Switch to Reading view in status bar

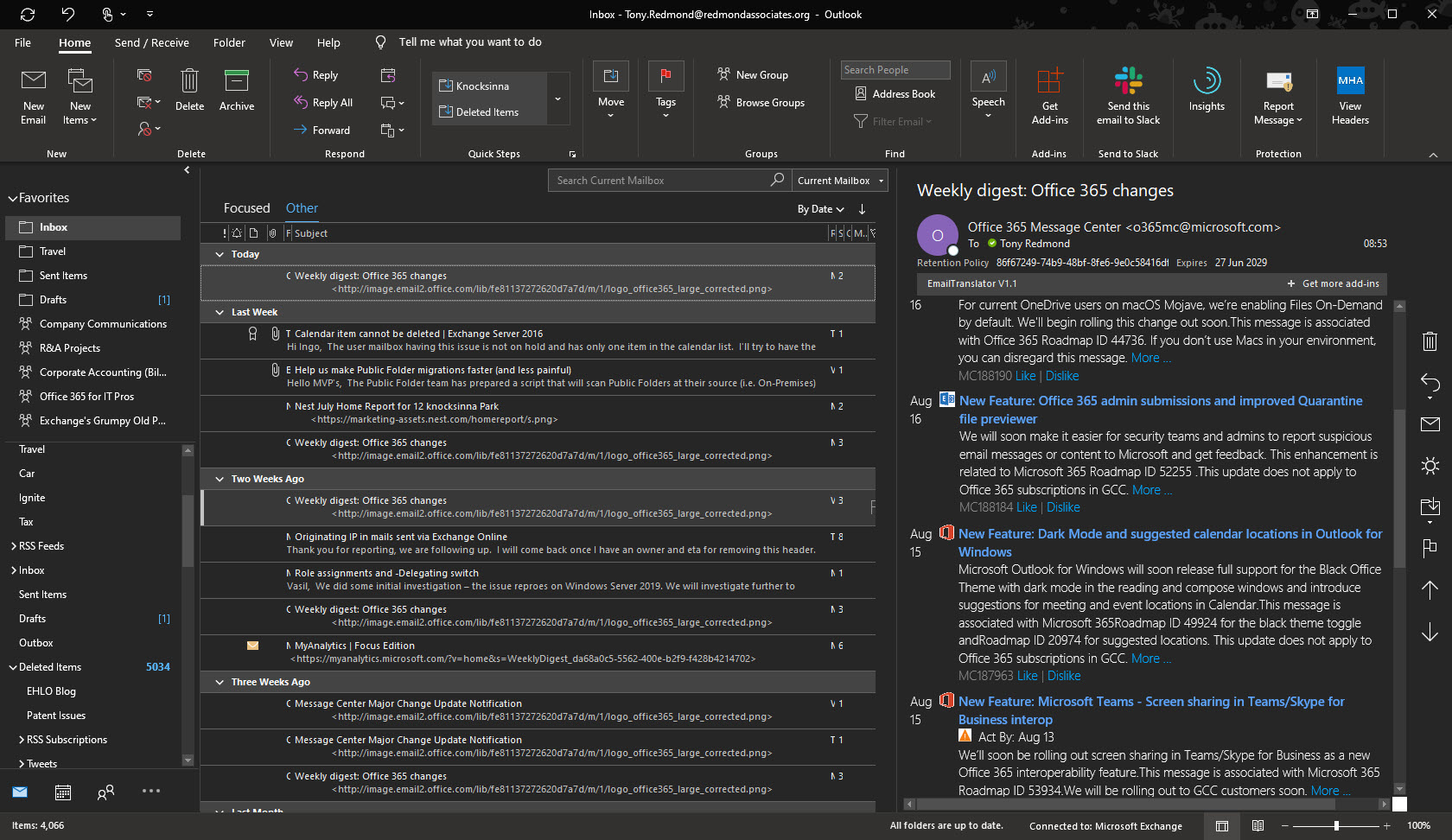[x=1258, y=826]
